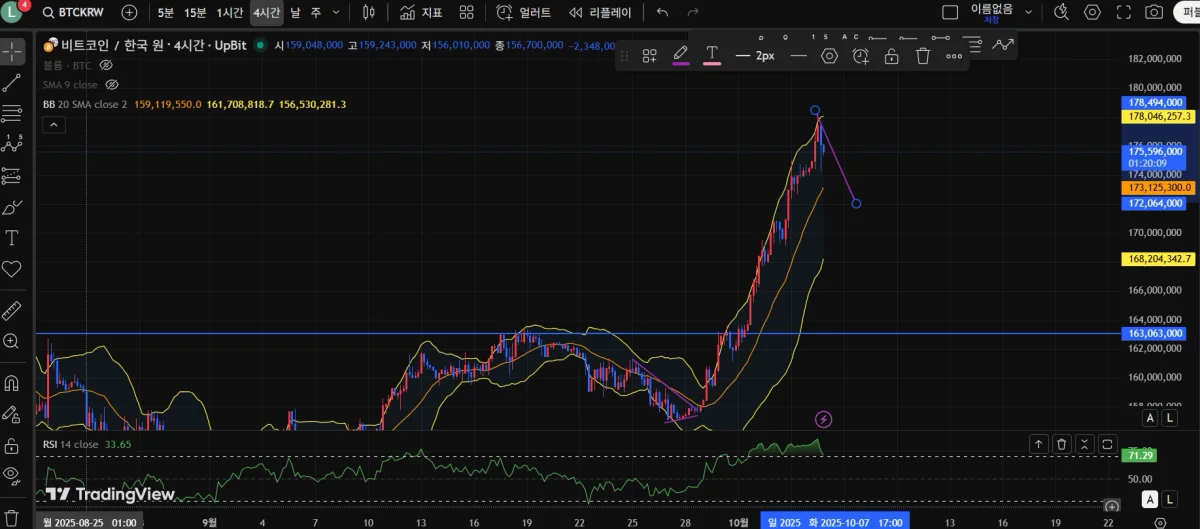Expand the time interval dropdown chevron
The image size is (1200, 529).
pyautogui.click(x=335, y=13)
